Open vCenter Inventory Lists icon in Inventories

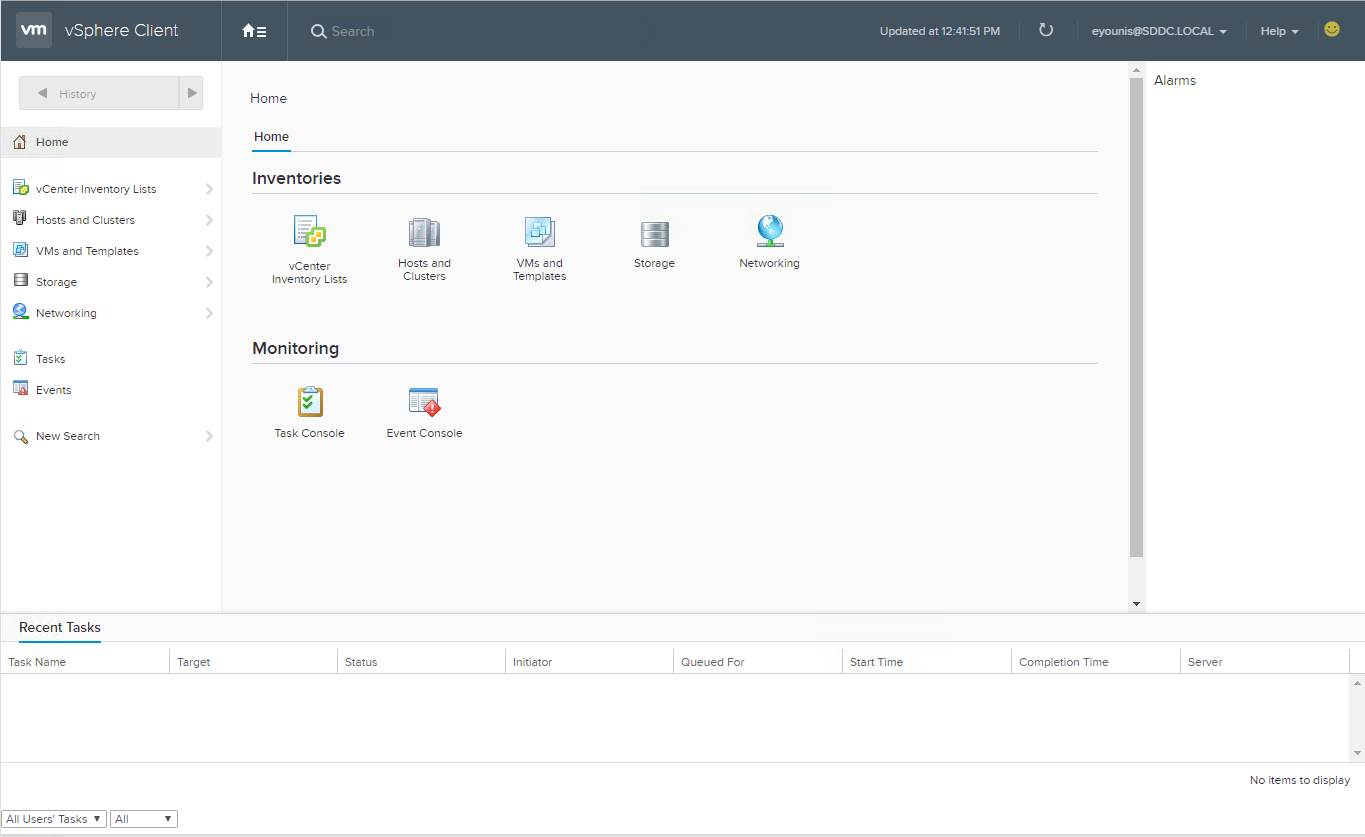309,232
